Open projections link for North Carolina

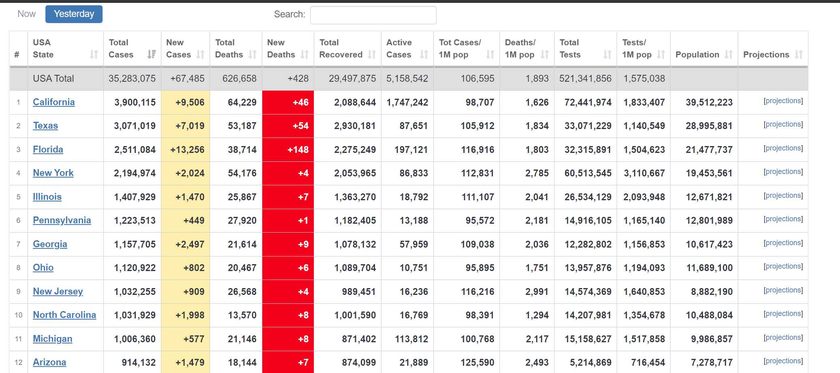coord(783,314)
